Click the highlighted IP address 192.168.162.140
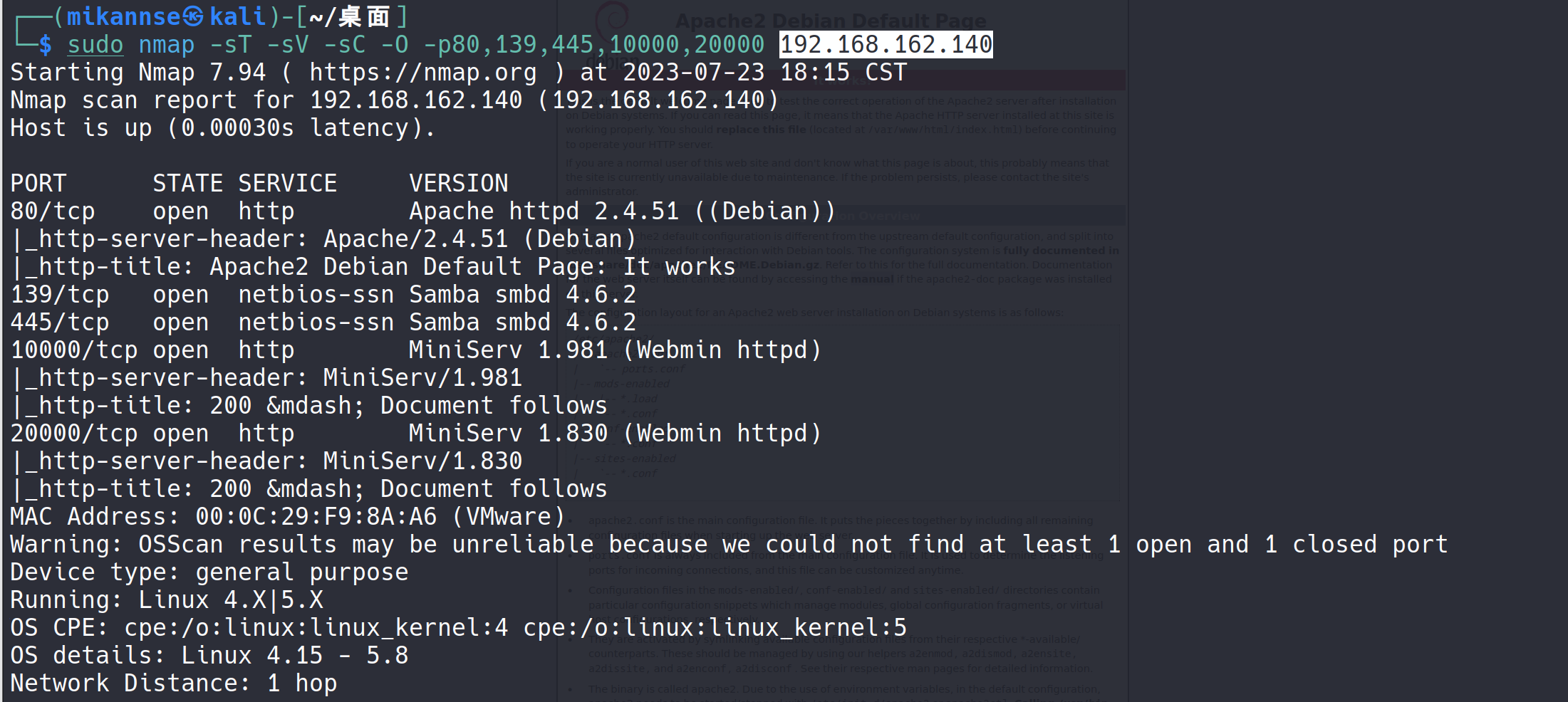Screen dimensions: 1568x702 click(x=886, y=45)
